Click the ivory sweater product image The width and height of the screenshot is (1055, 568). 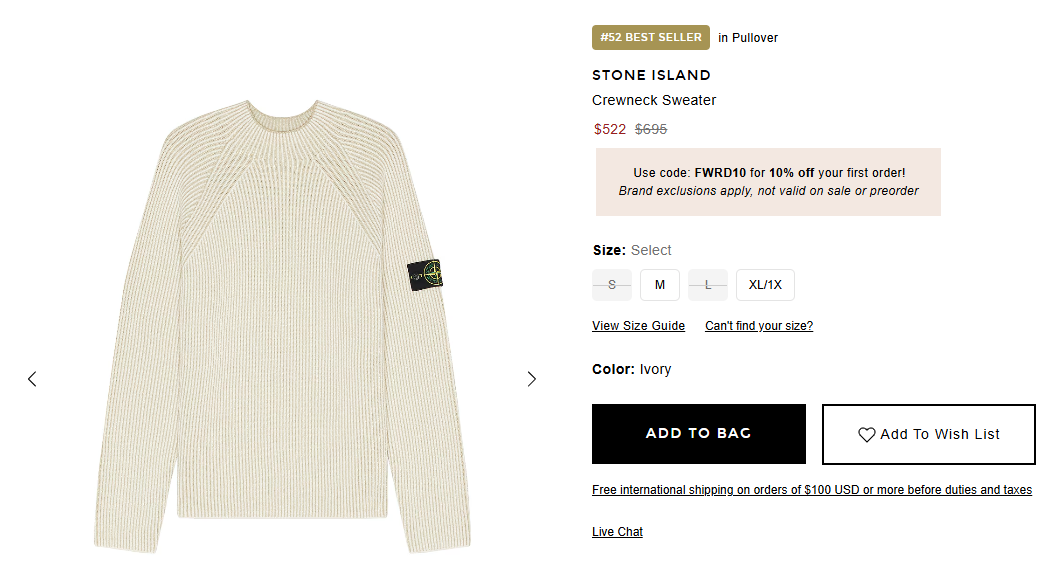pos(280,330)
